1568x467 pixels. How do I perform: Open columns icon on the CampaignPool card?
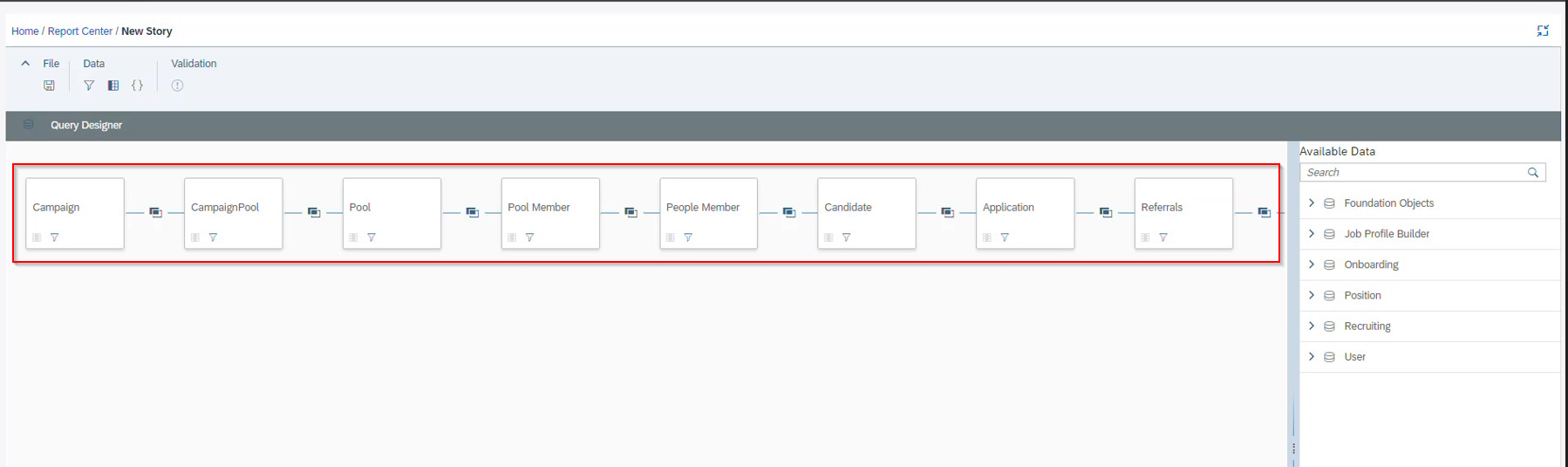point(195,237)
